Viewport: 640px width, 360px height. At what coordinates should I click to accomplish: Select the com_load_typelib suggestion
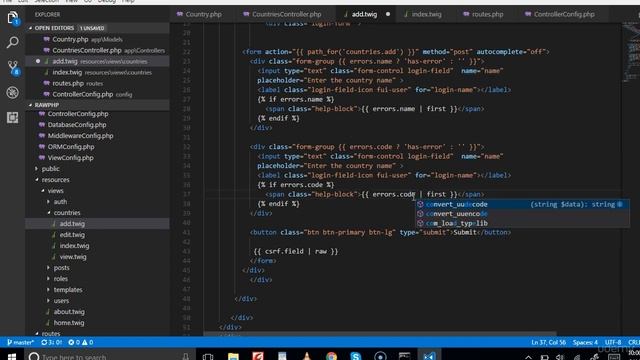[522, 223]
